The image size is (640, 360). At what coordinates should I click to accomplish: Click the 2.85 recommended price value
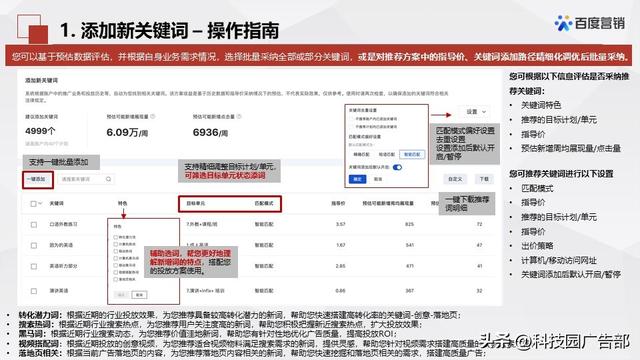click(x=340, y=266)
